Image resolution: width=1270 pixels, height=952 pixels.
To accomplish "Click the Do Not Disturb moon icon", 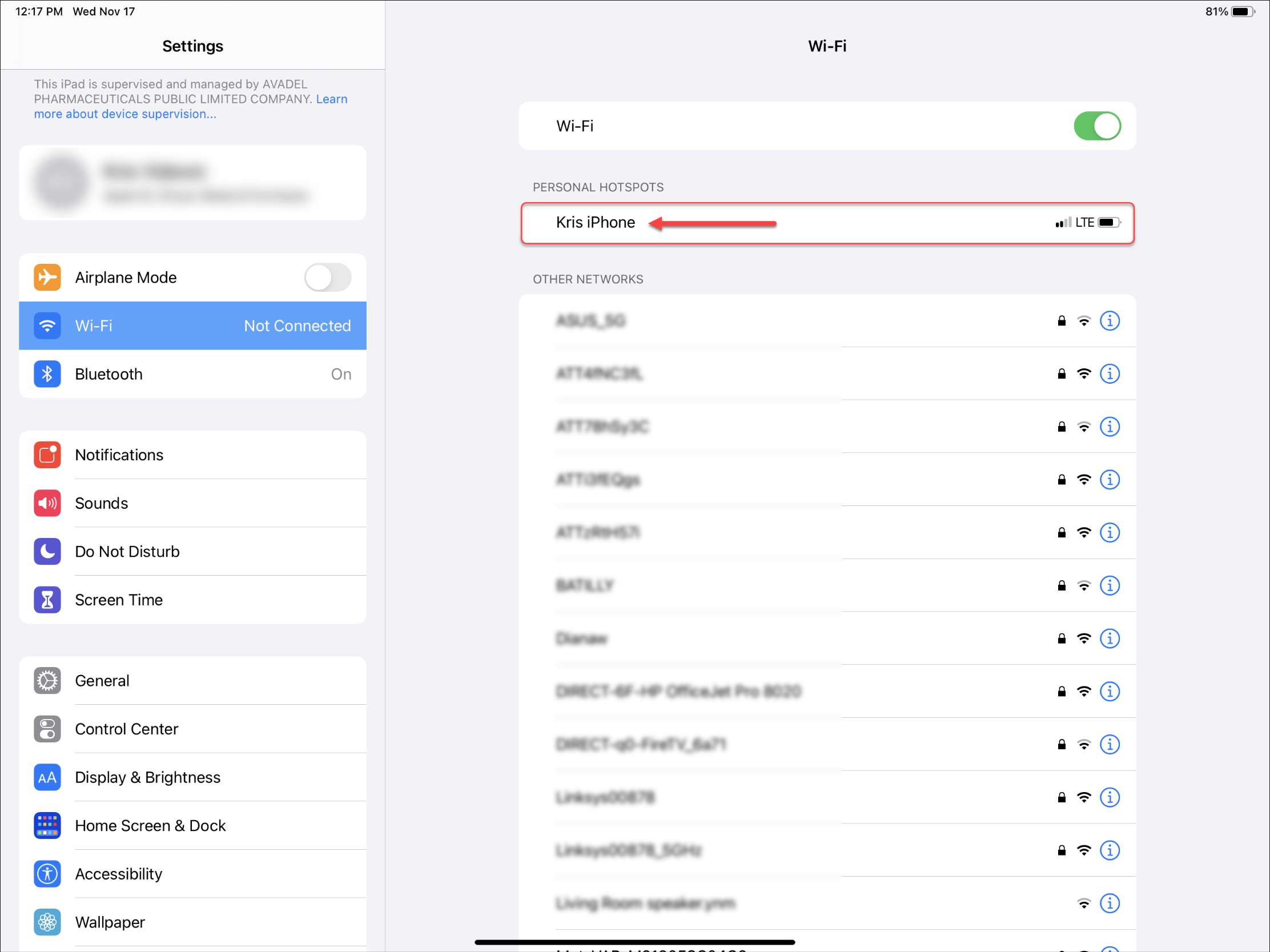I will (x=47, y=551).
